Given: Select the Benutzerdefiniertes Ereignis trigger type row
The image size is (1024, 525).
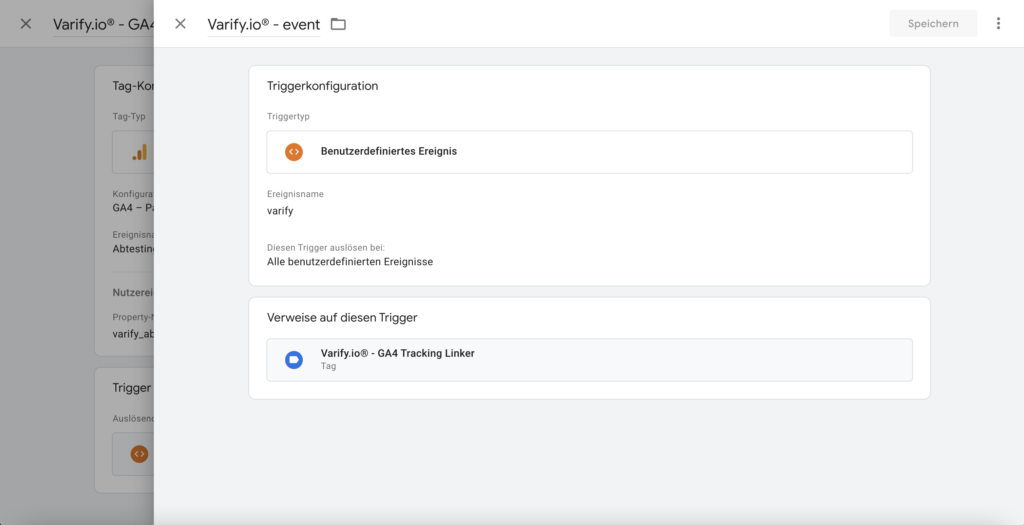Looking at the screenshot, I should 589,152.
